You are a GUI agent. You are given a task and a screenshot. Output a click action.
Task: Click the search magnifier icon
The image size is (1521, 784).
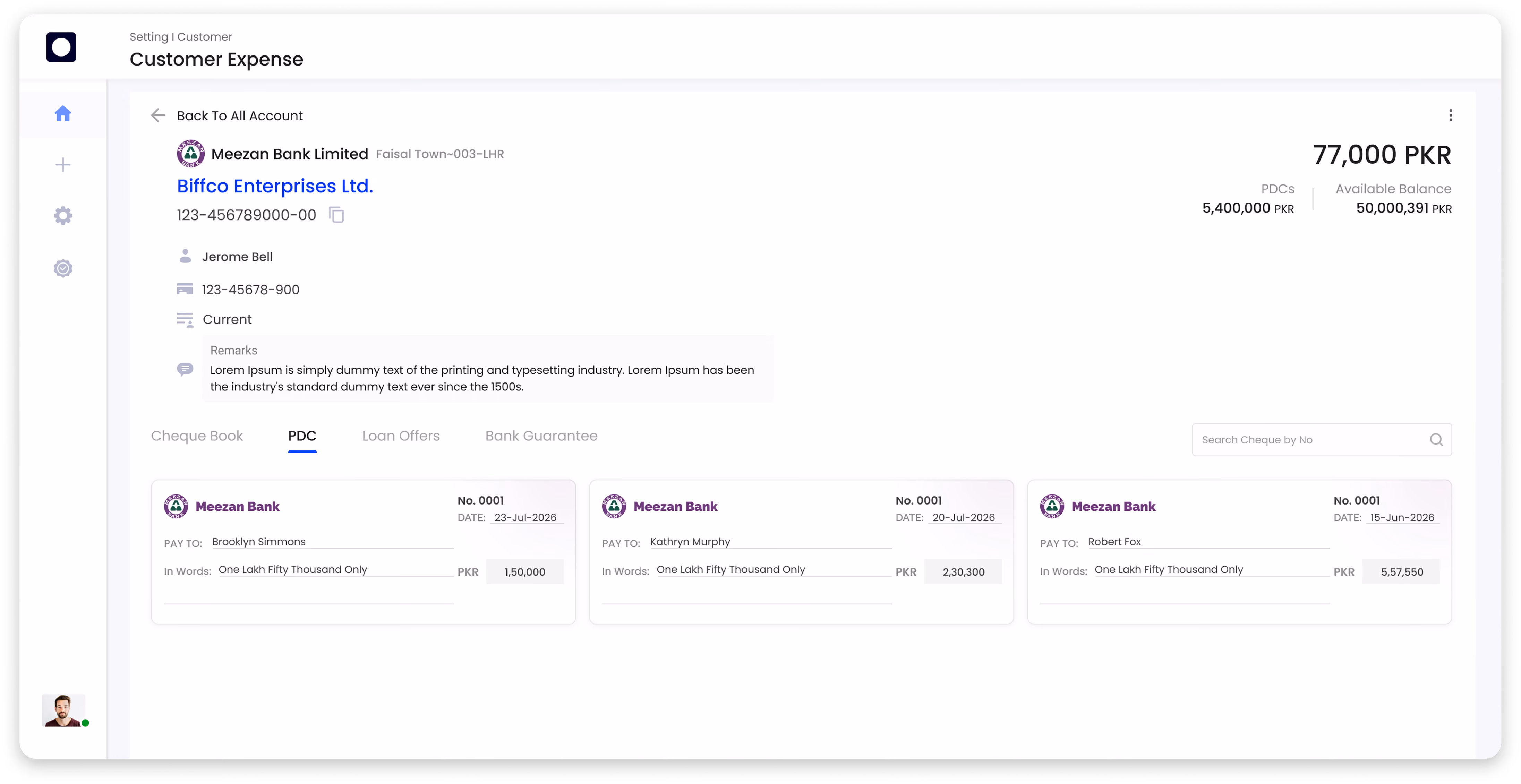pyautogui.click(x=1436, y=440)
